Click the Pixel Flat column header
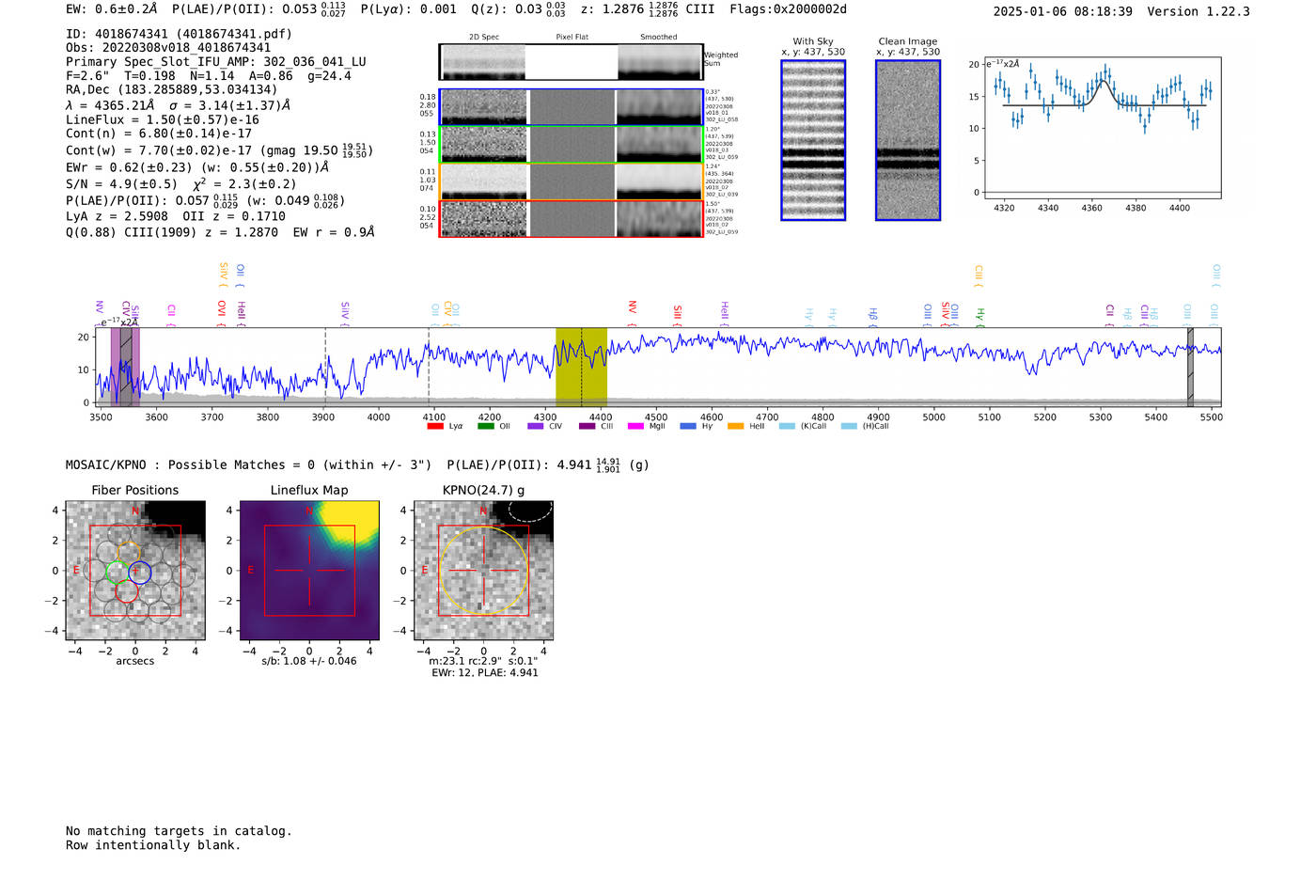 pos(572,38)
